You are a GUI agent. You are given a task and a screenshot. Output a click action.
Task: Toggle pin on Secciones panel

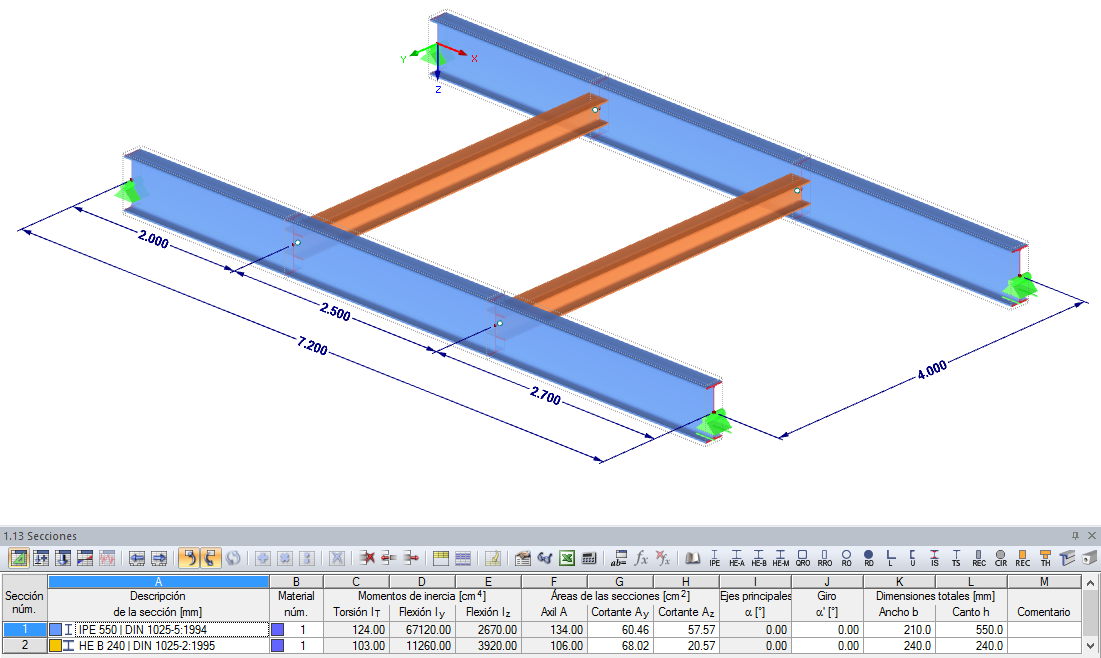coord(1075,536)
